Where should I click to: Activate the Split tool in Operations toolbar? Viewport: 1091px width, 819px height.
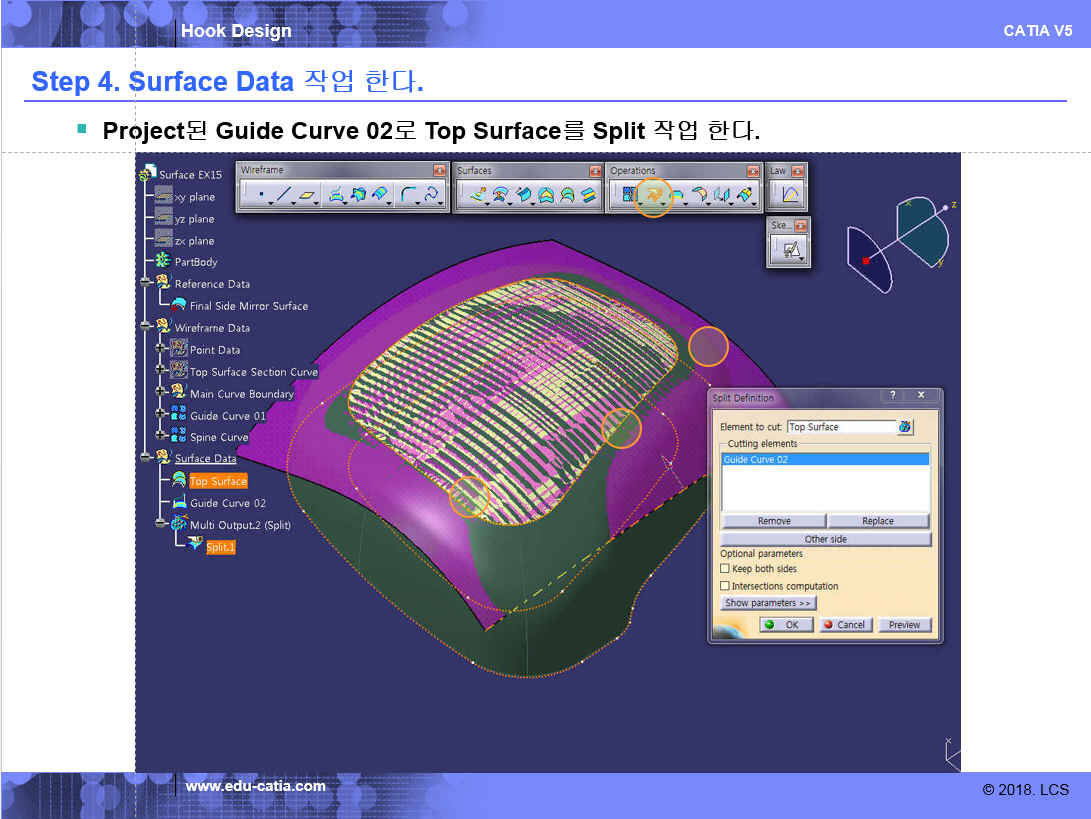(653, 196)
